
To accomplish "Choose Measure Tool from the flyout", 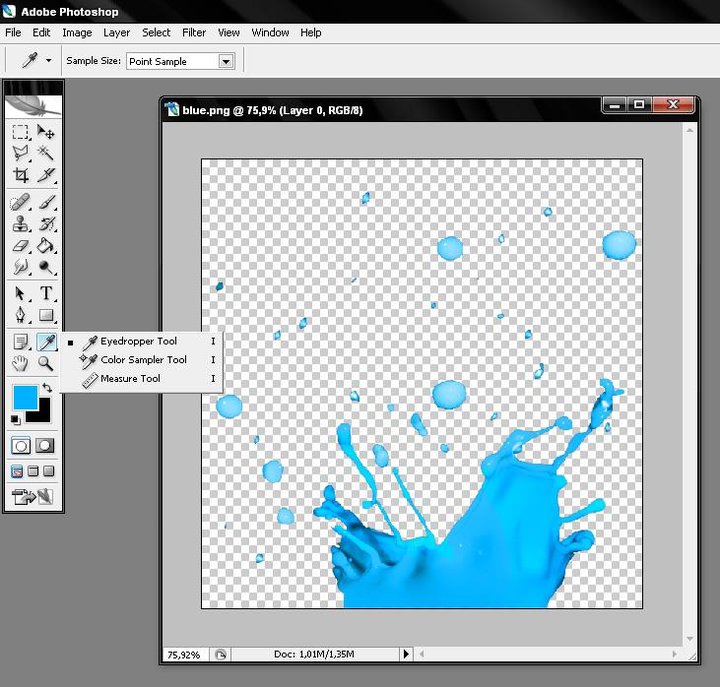I will pos(141,378).
